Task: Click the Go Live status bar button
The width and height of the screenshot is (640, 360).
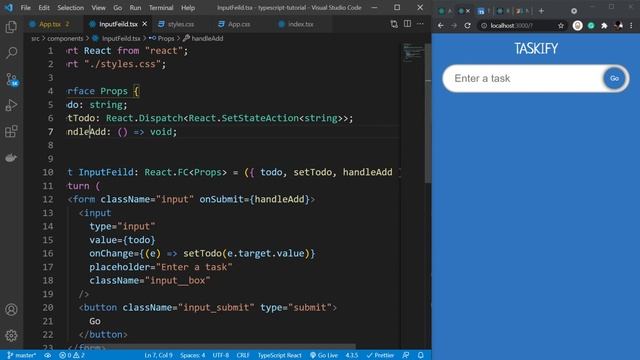Action: click(x=324, y=356)
